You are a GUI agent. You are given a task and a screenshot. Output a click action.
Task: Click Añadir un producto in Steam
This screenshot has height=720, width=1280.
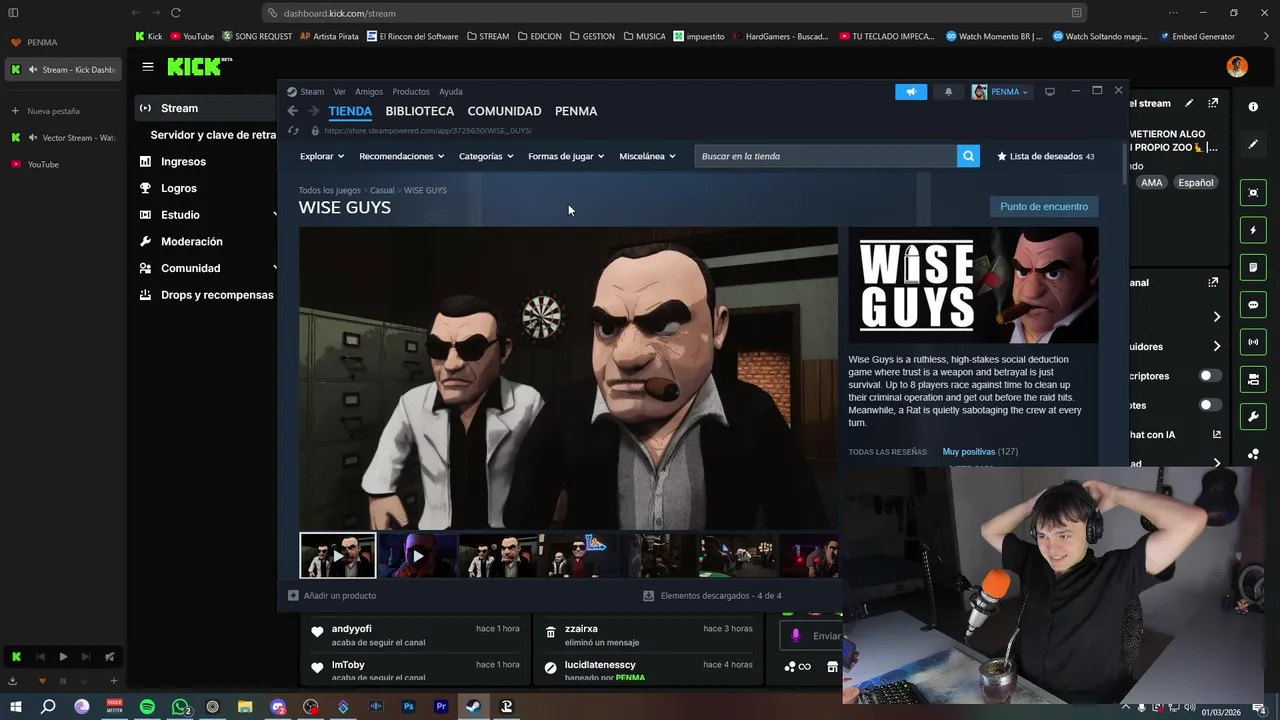tap(332, 595)
